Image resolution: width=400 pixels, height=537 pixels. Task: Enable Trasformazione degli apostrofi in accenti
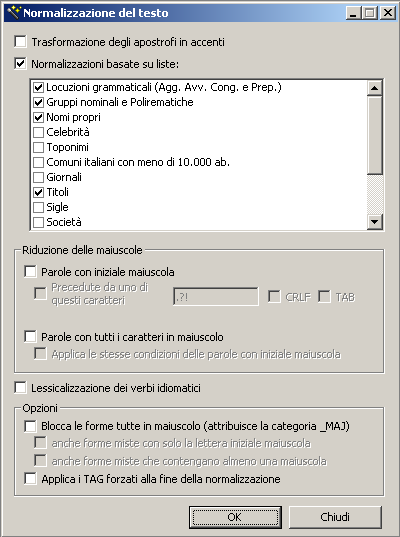[x=21, y=42]
